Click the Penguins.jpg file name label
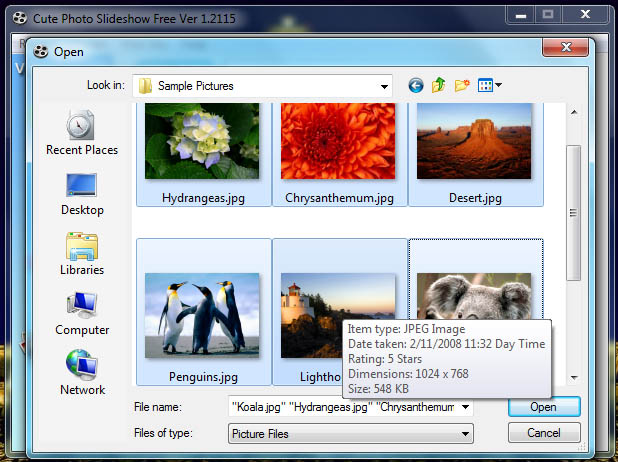The width and height of the screenshot is (618, 462). pyautogui.click(x=203, y=377)
